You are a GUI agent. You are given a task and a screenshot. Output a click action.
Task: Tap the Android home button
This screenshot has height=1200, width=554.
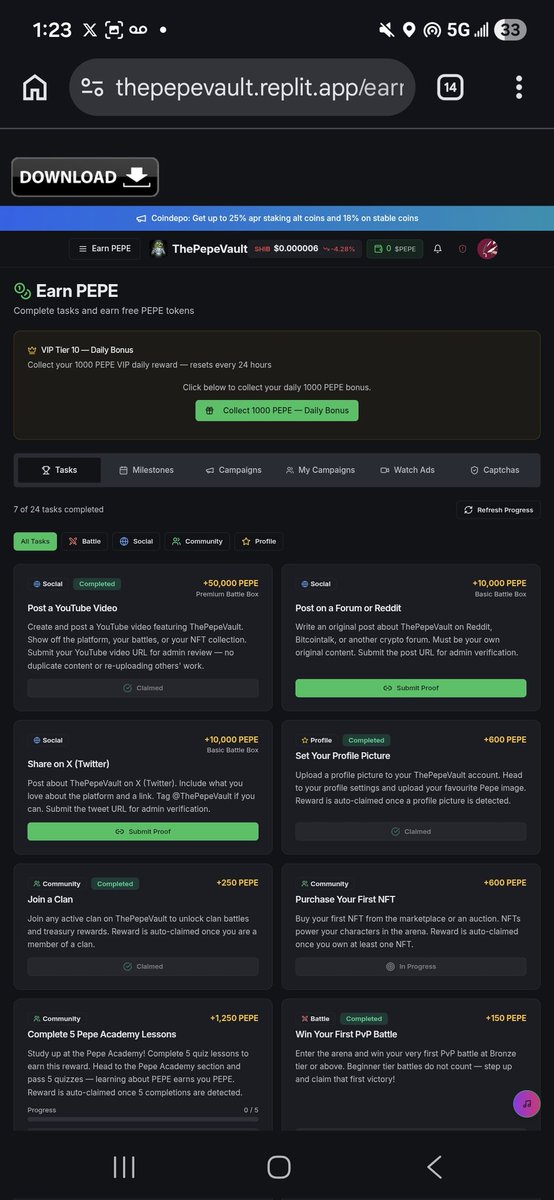pyautogui.click(x=279, y=1166)
